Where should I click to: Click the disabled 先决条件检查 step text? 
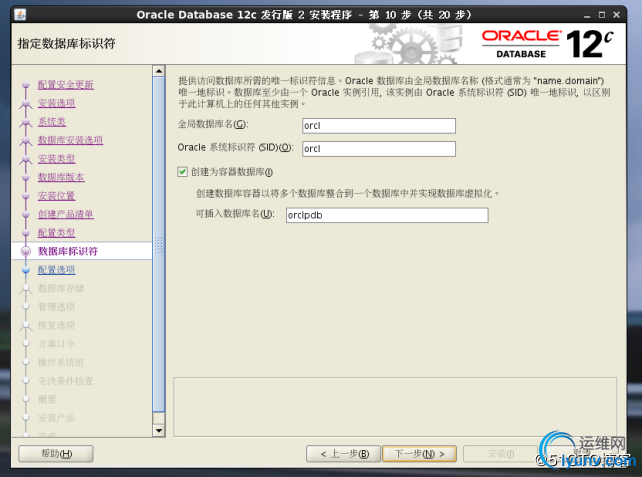(x=66, y=381)
